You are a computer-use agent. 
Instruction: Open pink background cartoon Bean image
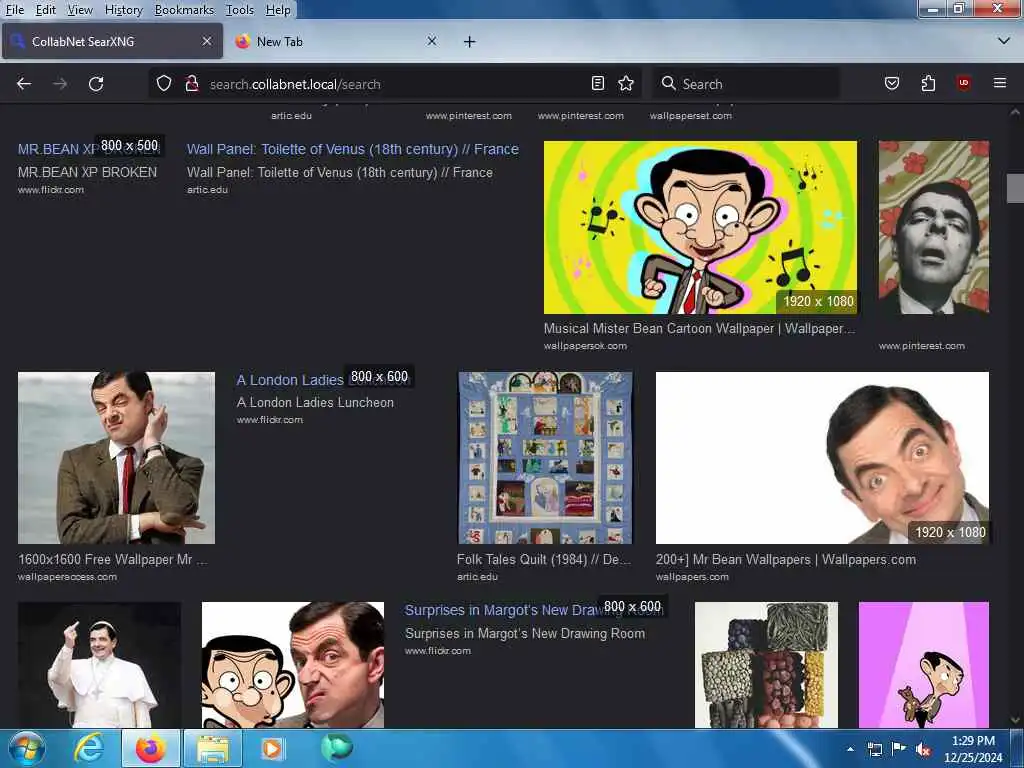(x=923, y=665)
